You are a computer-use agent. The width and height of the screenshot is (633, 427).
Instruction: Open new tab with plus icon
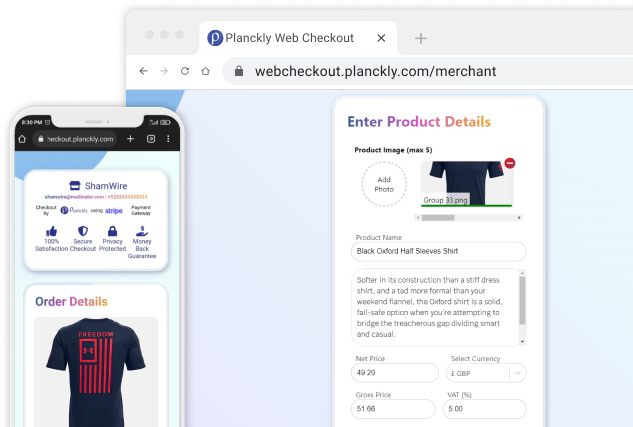(x=421, y=38)
